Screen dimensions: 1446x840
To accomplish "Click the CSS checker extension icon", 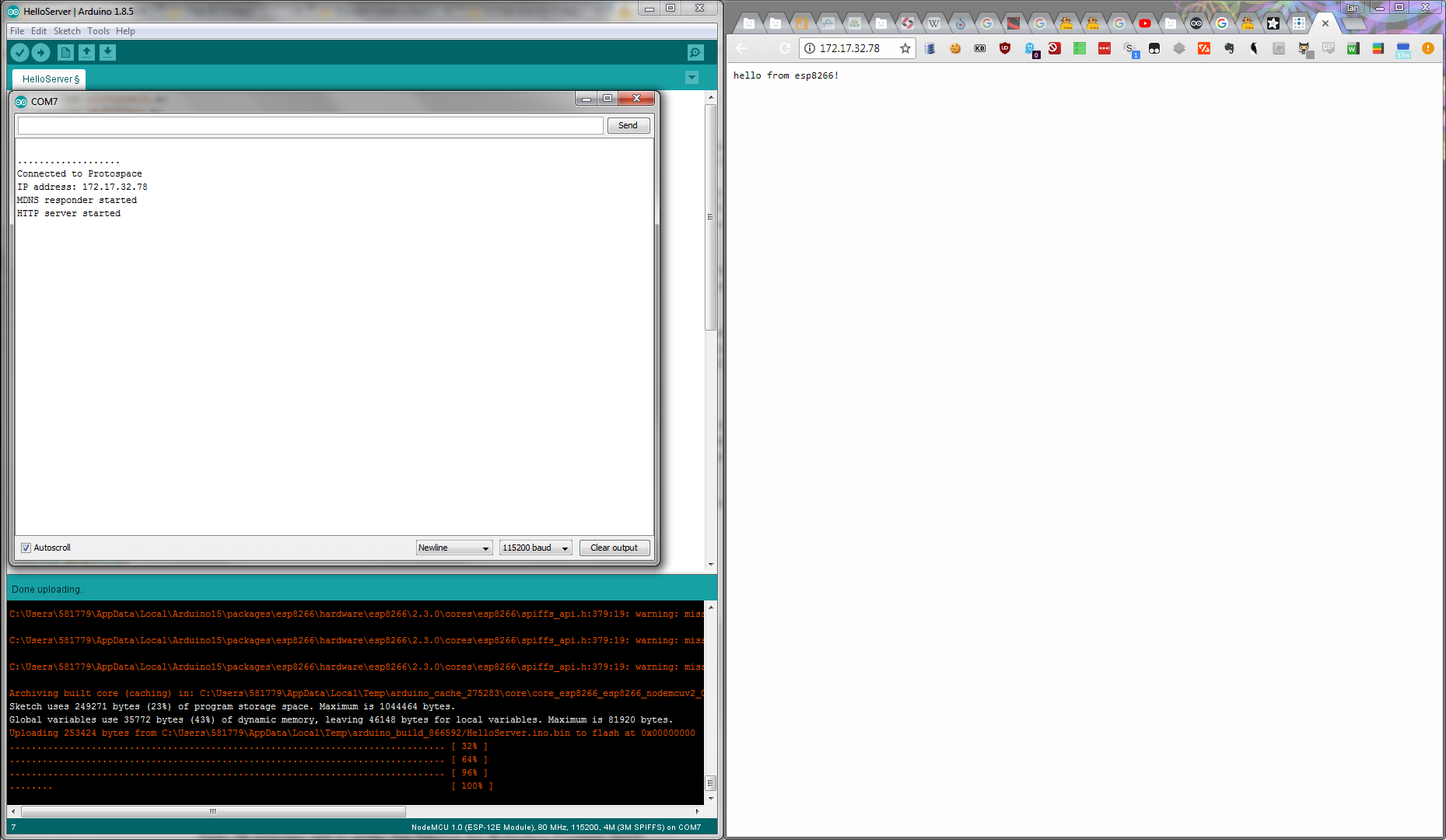I will pos(1329,48).
